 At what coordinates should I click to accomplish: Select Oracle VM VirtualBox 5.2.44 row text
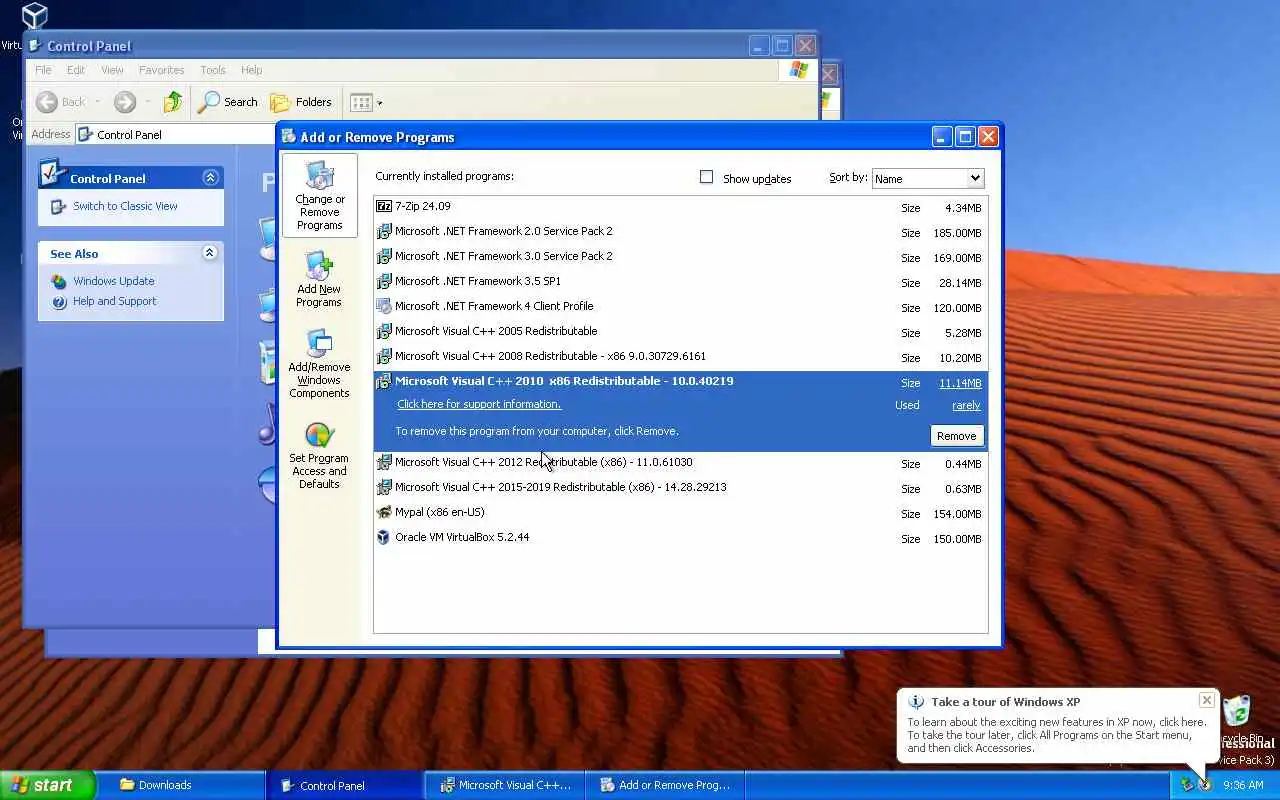[462, 537]
